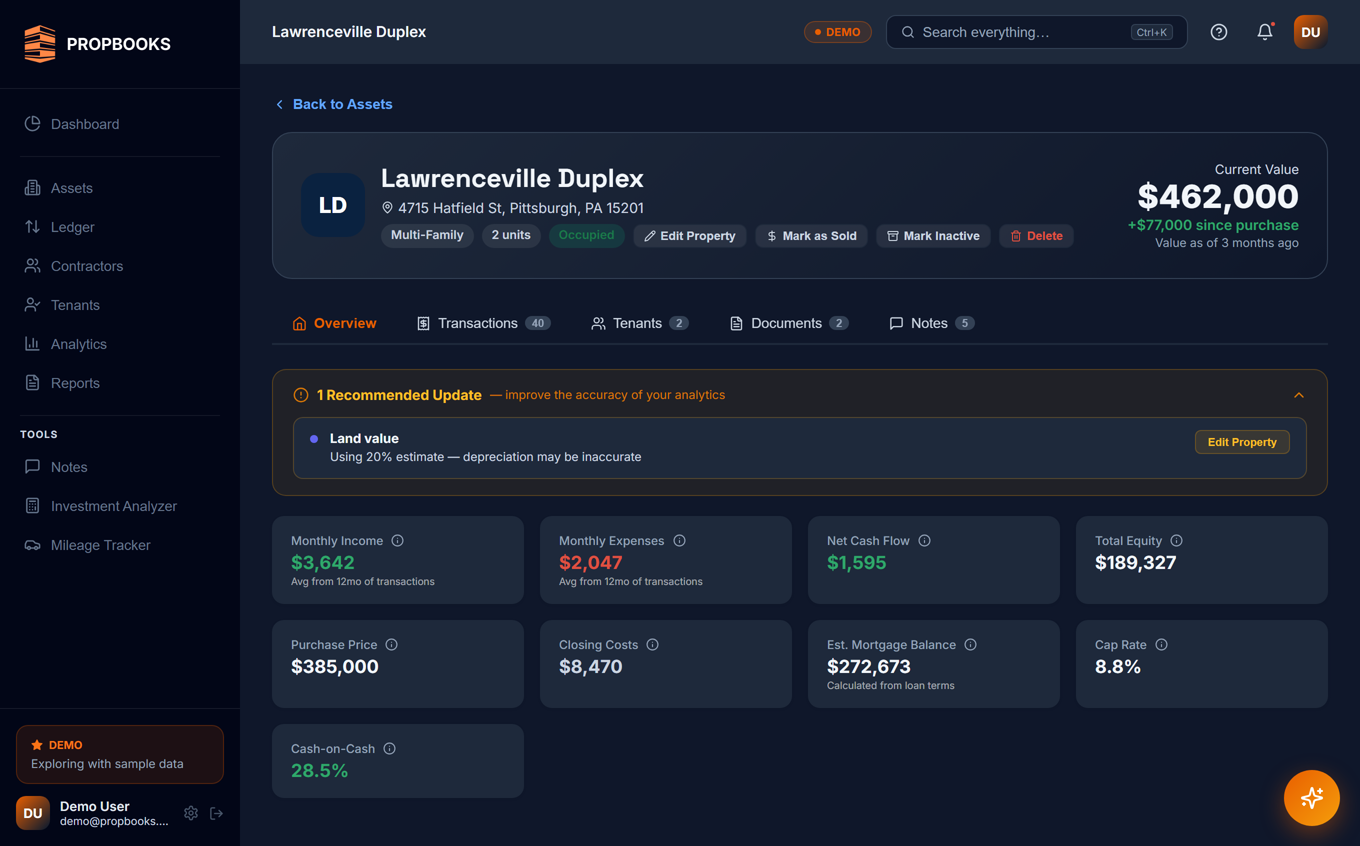
Task: Click the Occupied status badge
Action: 586,235
